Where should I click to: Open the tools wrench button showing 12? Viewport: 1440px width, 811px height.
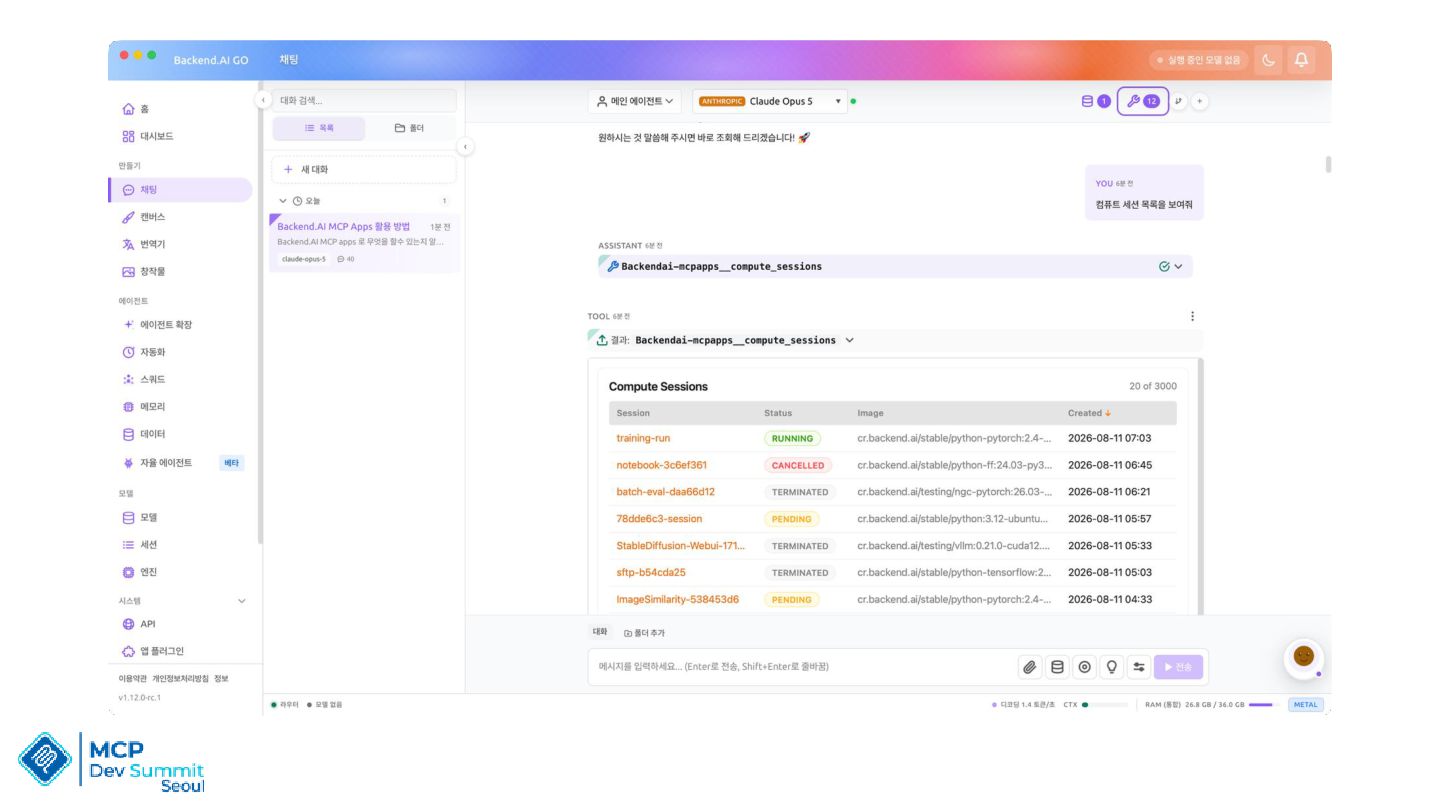1142,101
